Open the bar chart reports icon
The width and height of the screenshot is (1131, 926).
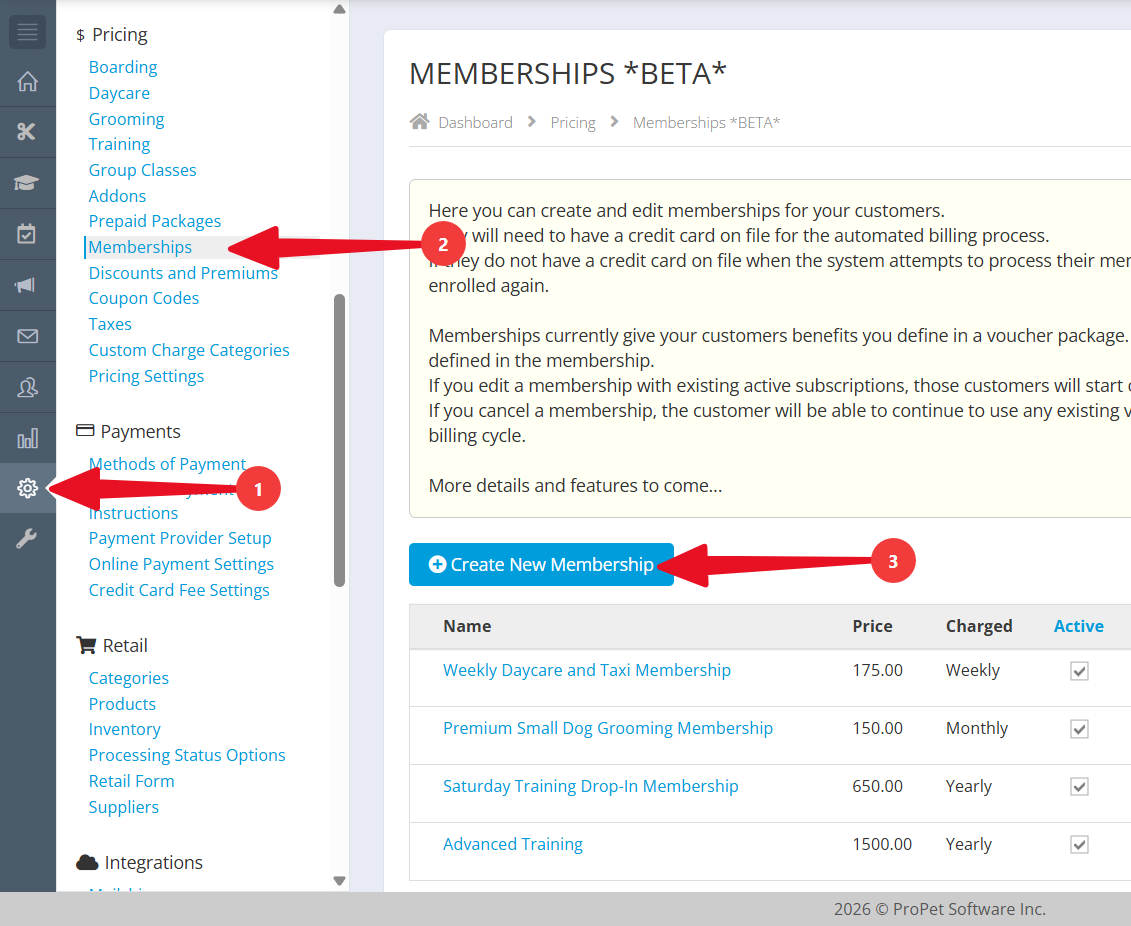(x=27, y=438)
